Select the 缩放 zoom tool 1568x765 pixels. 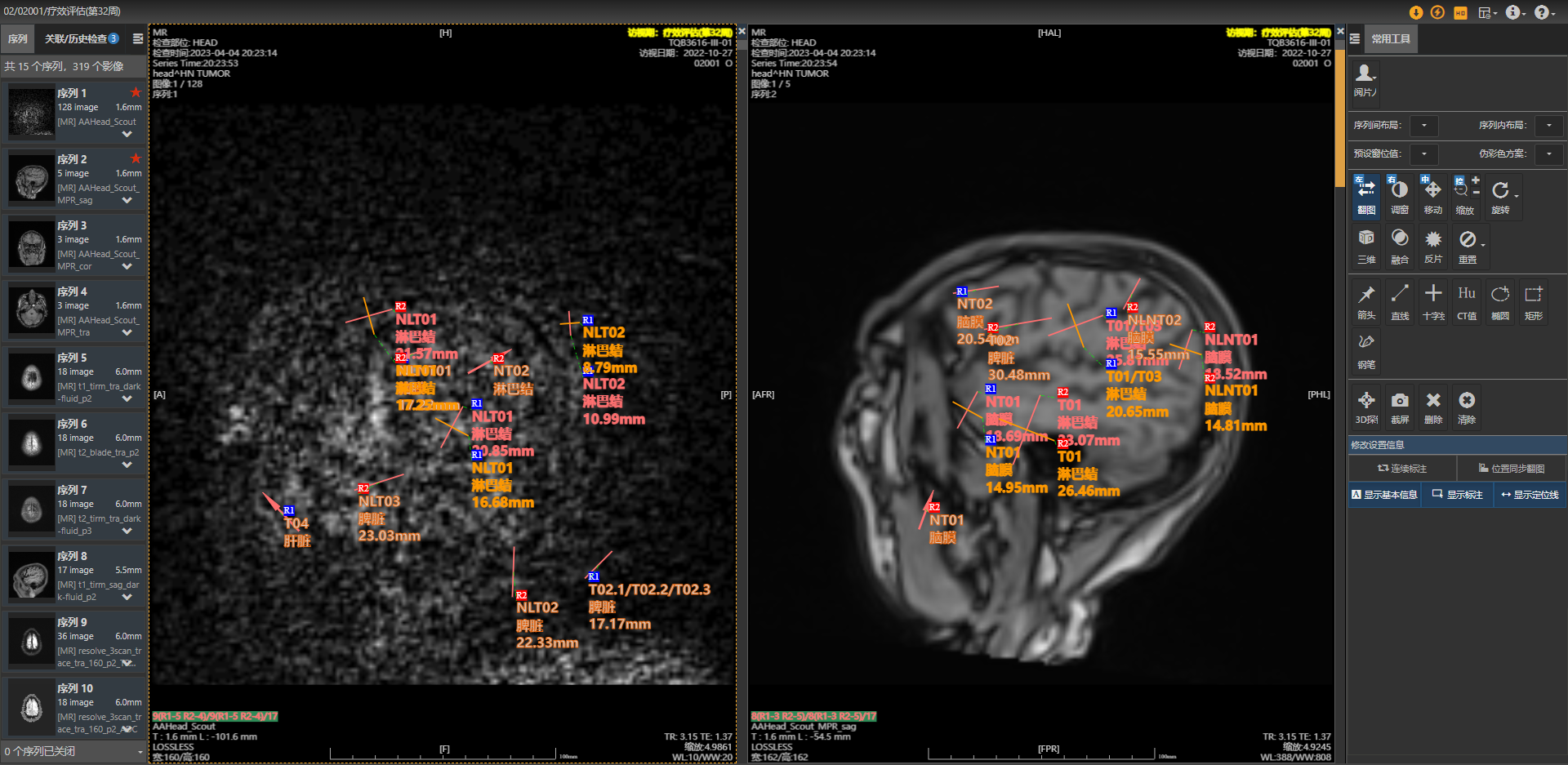1464,195
